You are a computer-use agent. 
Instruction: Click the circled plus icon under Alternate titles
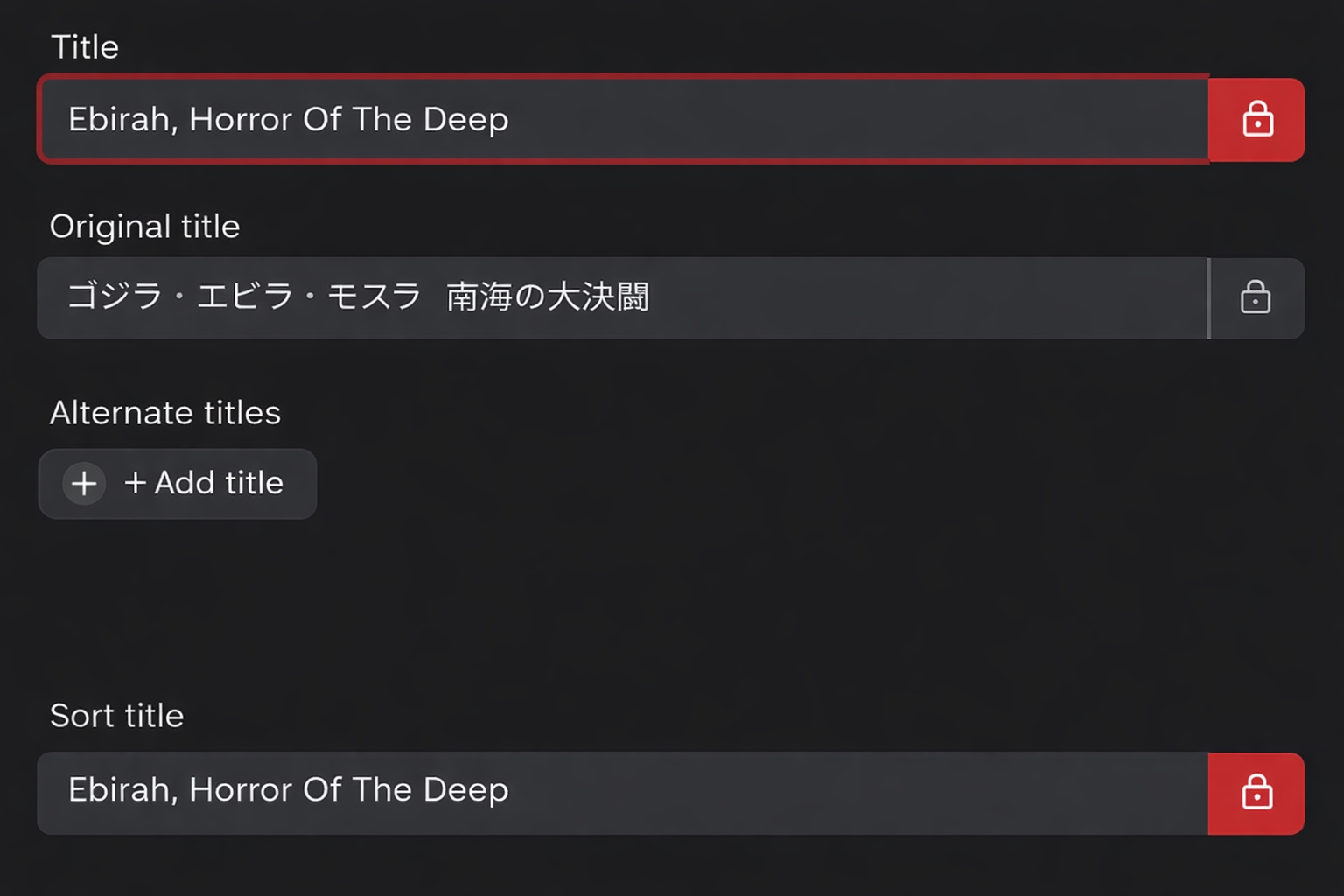pos(84,483)
